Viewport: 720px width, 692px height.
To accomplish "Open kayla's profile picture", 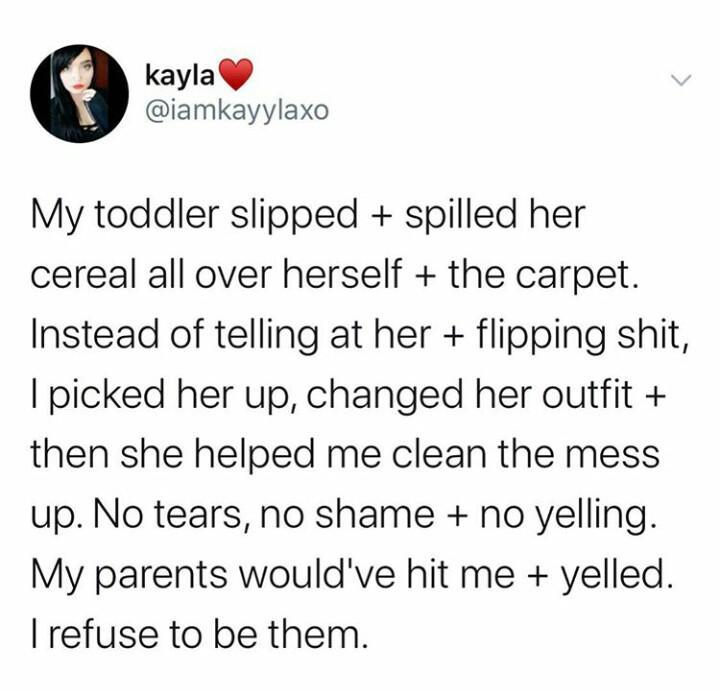I will pyautogui.click(x=79, y=94).
